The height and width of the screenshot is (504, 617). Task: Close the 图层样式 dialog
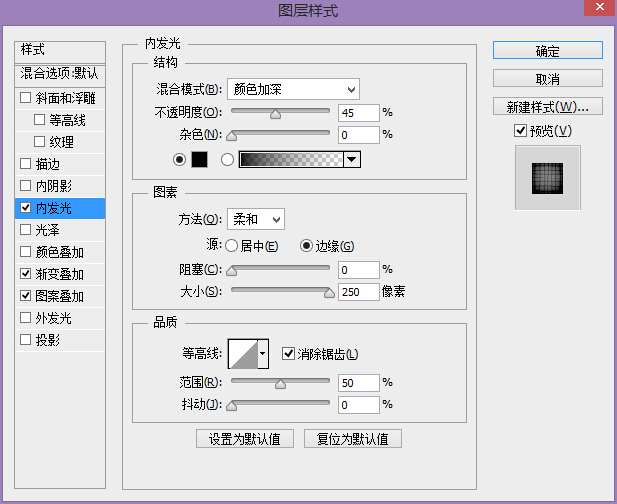(x=600, y=7)
